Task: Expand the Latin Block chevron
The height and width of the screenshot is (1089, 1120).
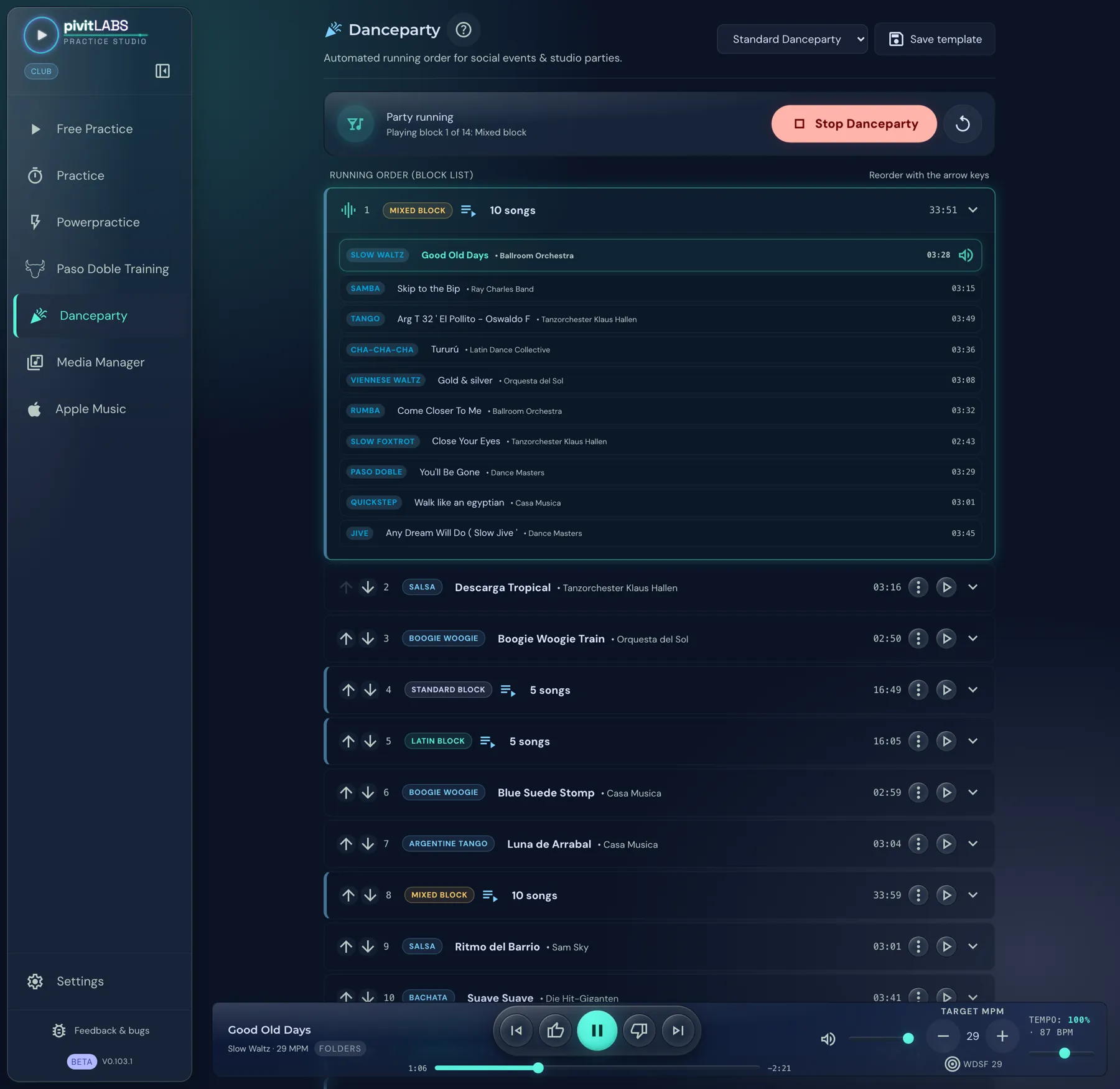Action: point(973,741)
